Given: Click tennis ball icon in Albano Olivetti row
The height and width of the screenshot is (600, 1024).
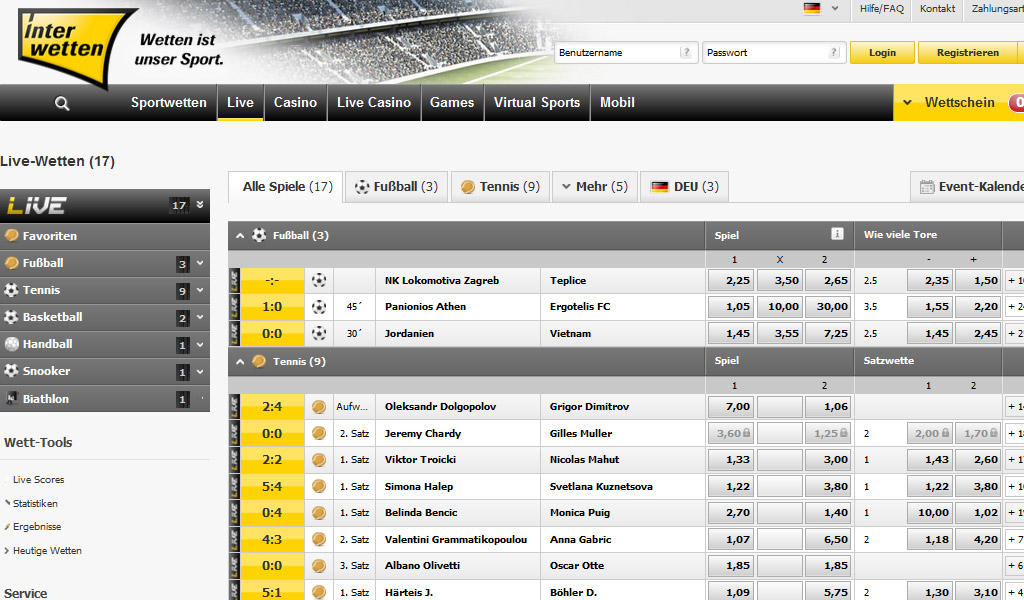Looking at the screenshot, I should [x=319, y=565].
